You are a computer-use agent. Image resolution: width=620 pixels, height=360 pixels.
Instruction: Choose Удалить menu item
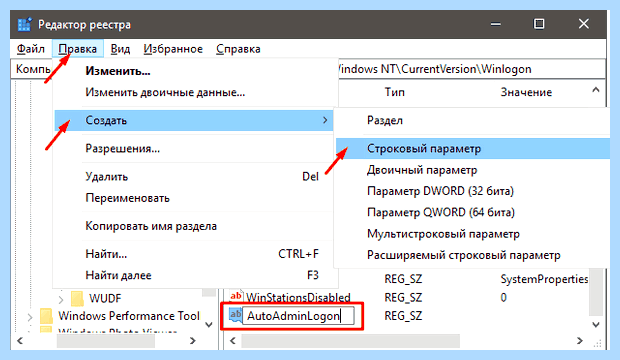point(196,176)
